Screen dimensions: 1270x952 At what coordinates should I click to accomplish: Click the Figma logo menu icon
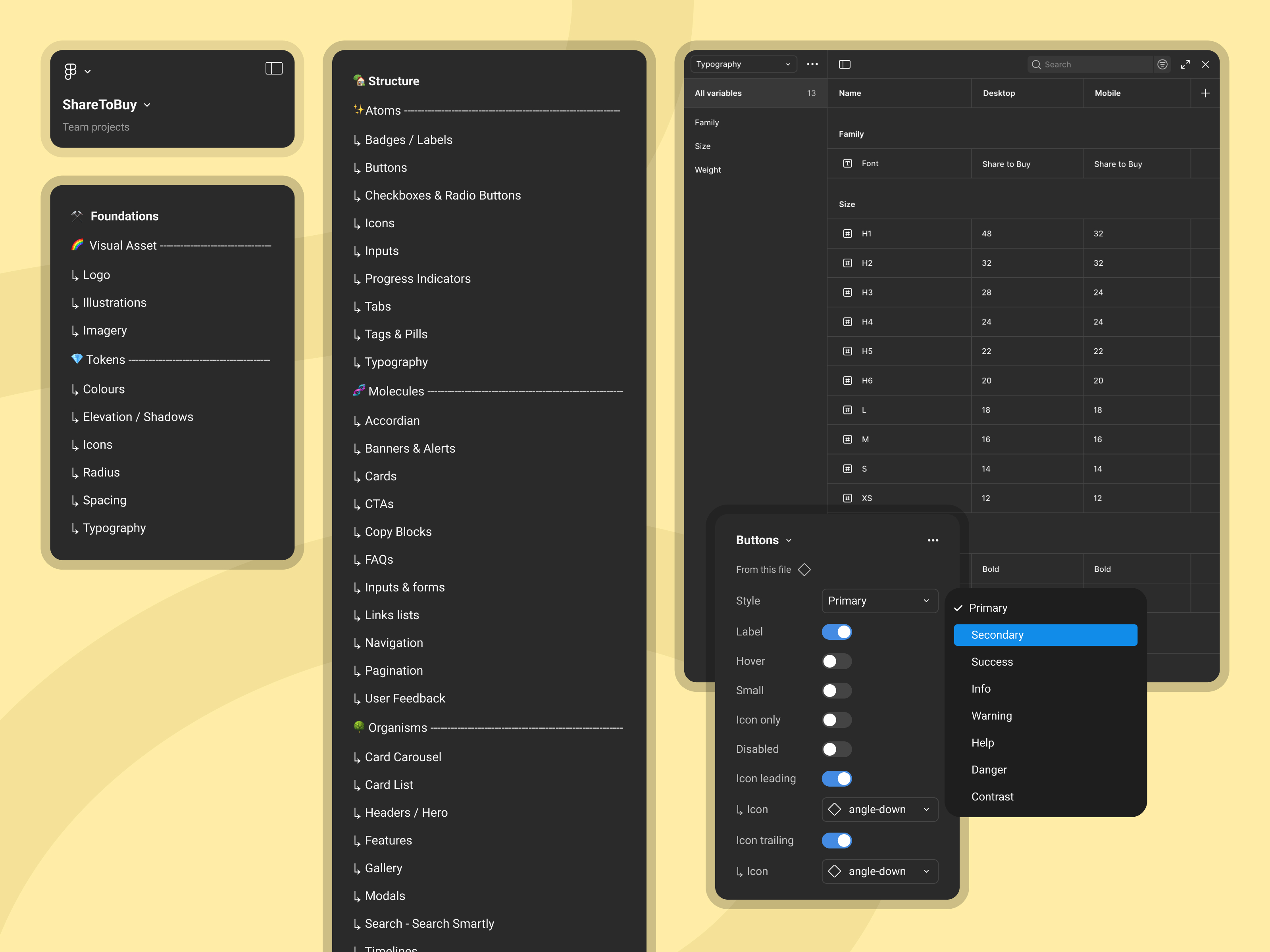click(71, 71)
